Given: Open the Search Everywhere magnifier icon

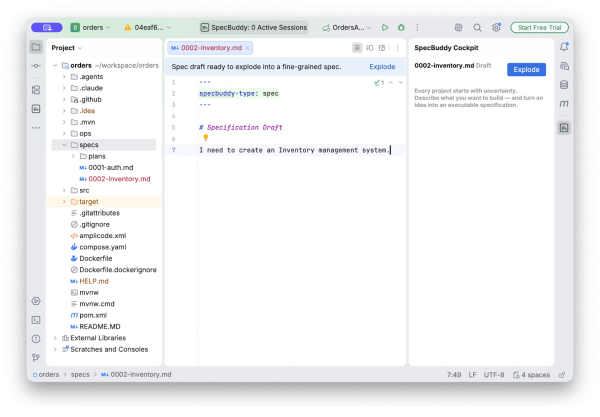Looking at the screenshot, I should [477, 28].
